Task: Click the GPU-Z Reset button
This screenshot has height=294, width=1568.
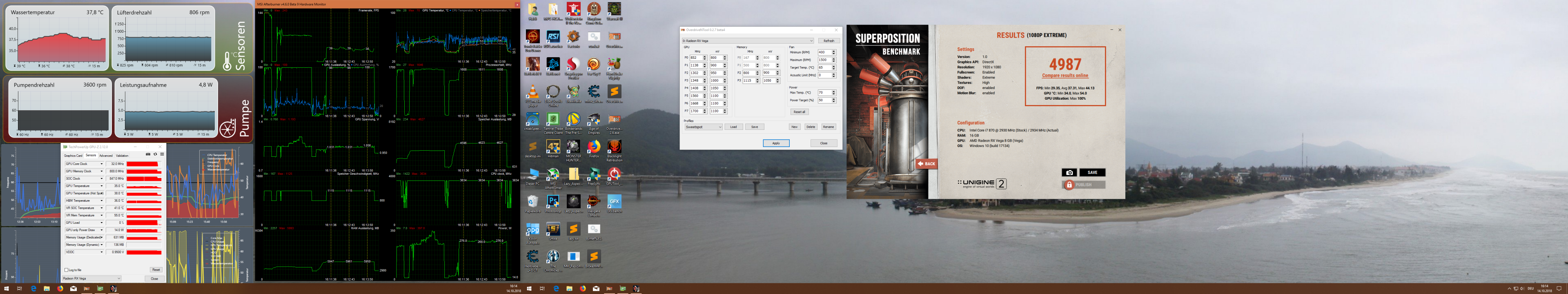Action: click(156, 269)
